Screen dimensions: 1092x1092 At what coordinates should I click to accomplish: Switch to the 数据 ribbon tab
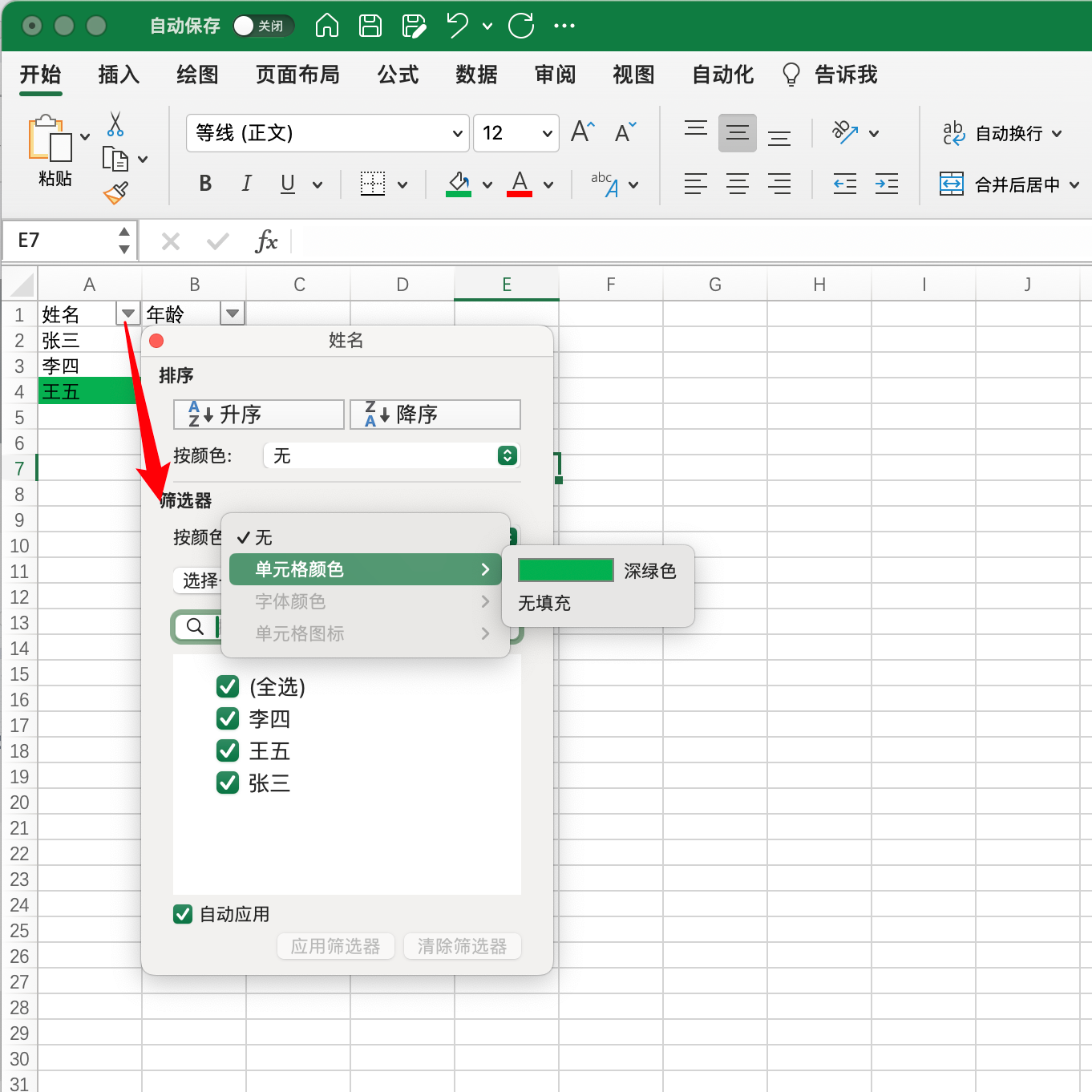point(476,75)
